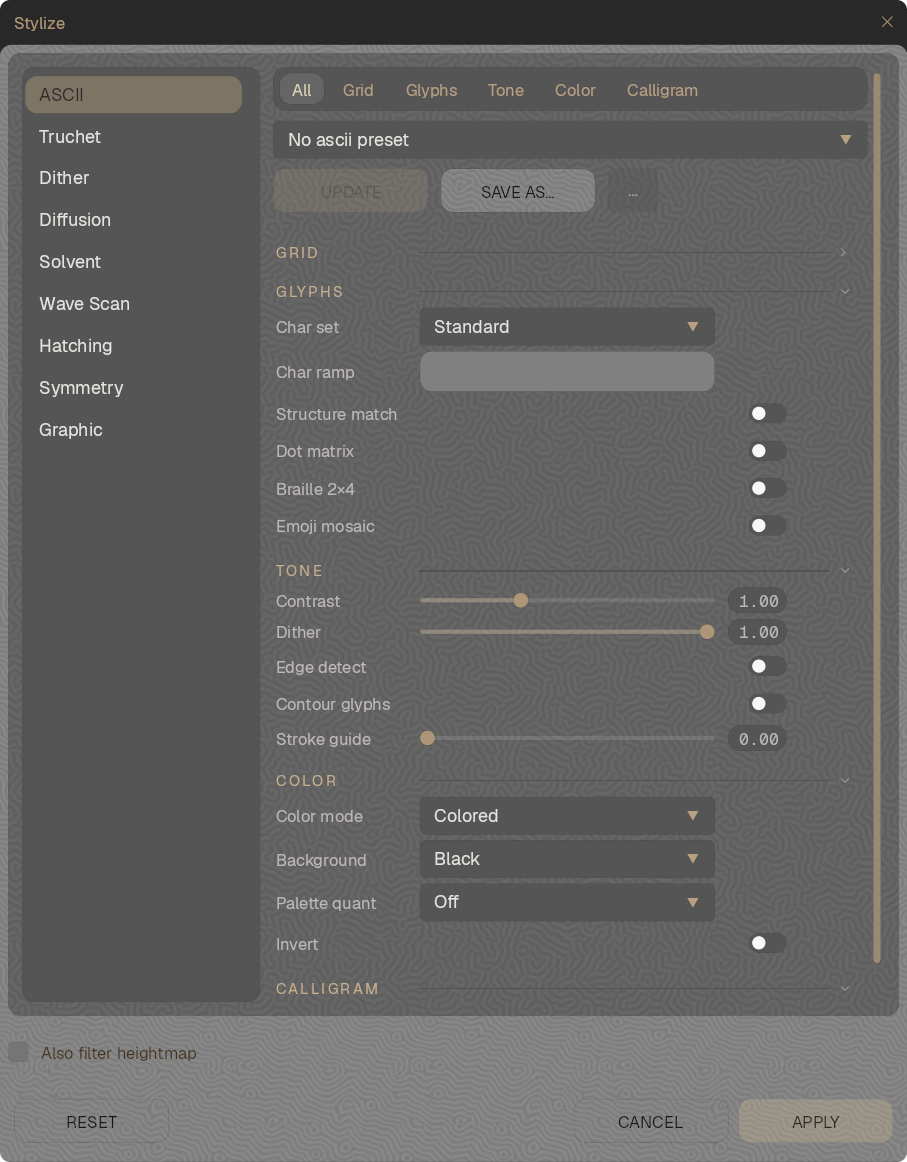Click the APPLY button

815,1122
